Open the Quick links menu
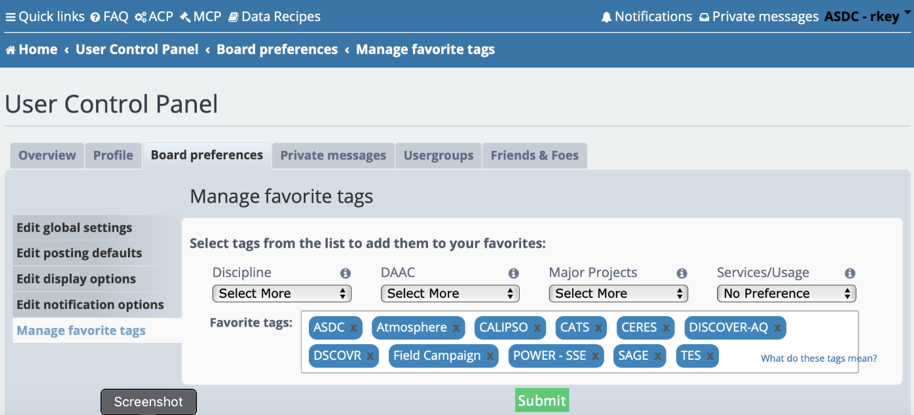The height and width of the screenshot is (415, 914). tap(45, 17)
